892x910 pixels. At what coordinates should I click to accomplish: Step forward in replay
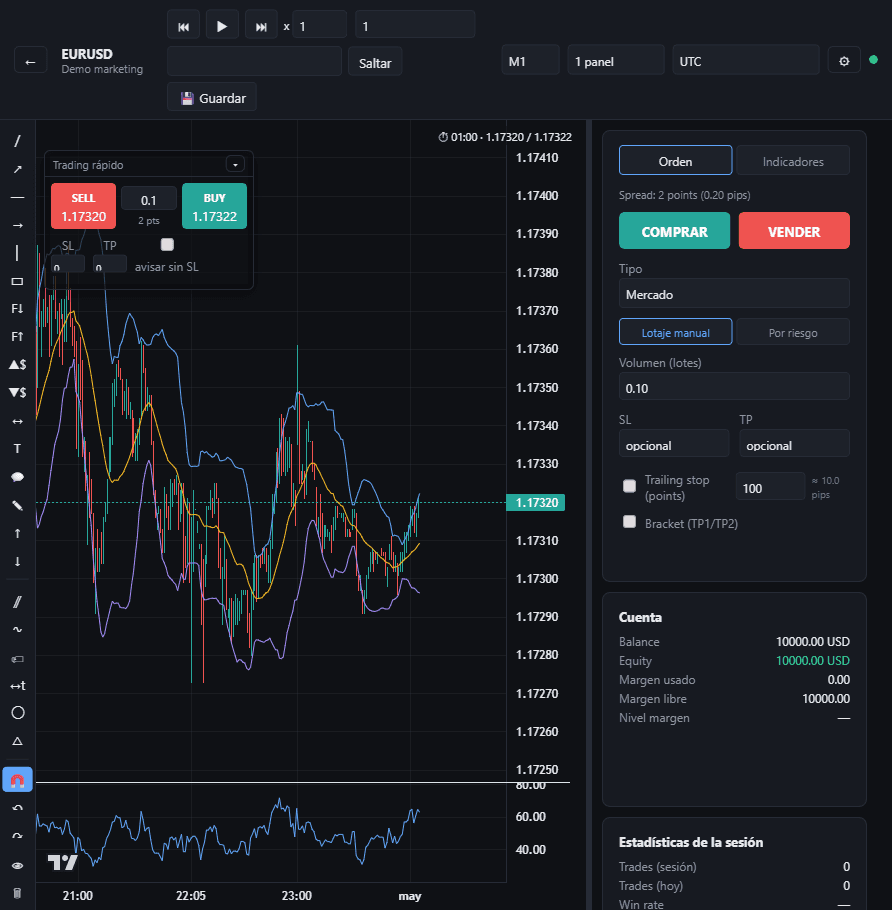261,26
